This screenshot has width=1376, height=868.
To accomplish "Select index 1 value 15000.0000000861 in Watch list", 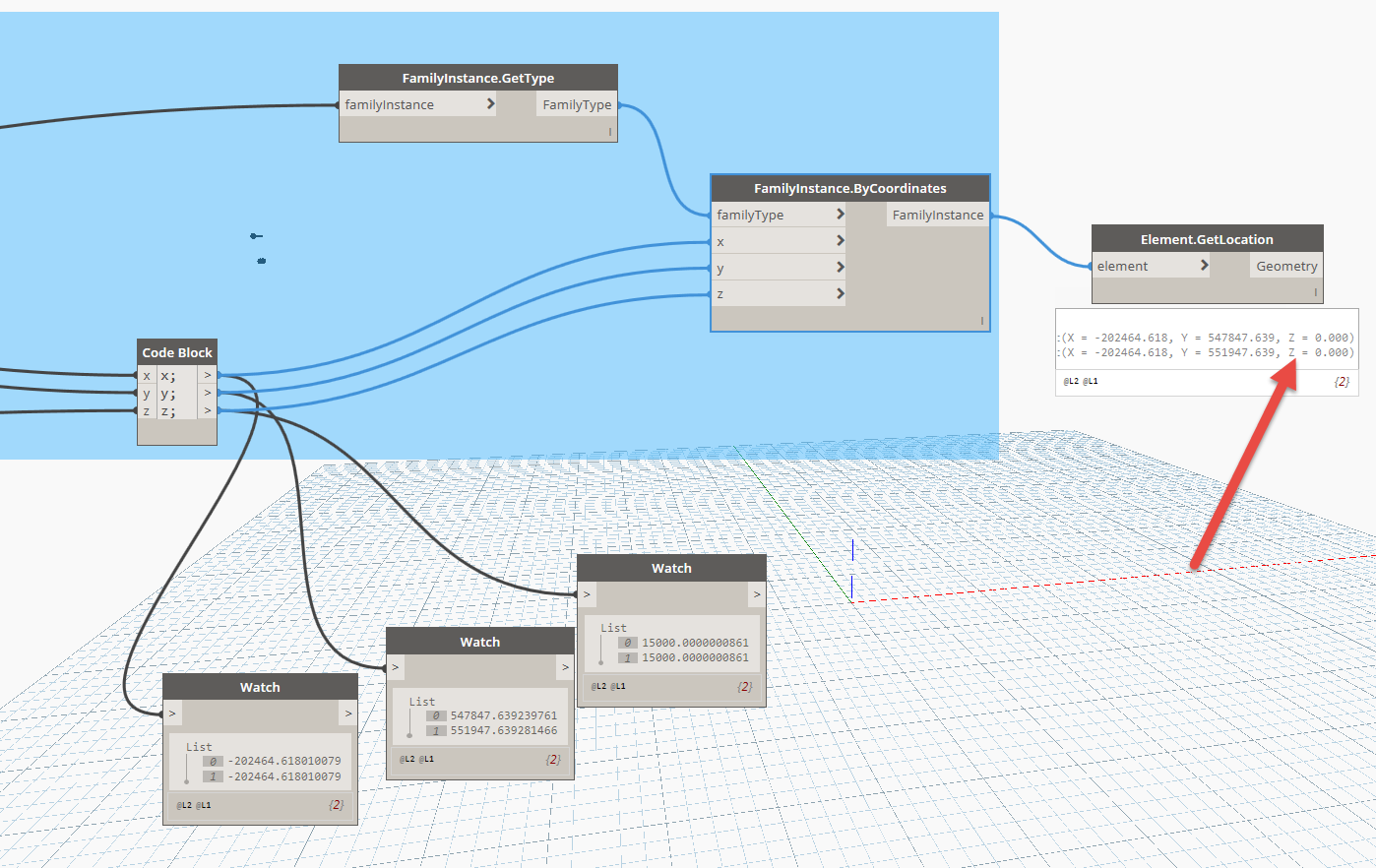I will tap(695, 657).
